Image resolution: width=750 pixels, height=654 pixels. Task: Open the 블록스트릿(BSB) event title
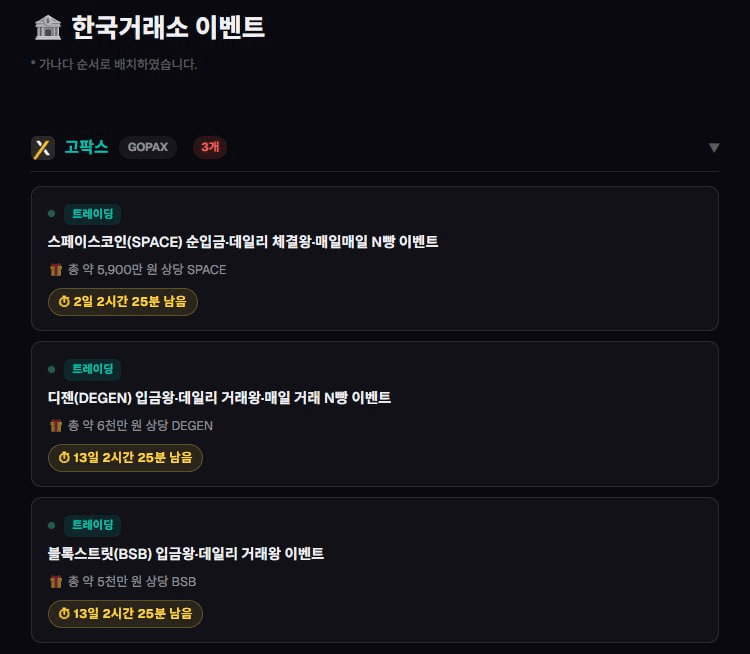186,554
